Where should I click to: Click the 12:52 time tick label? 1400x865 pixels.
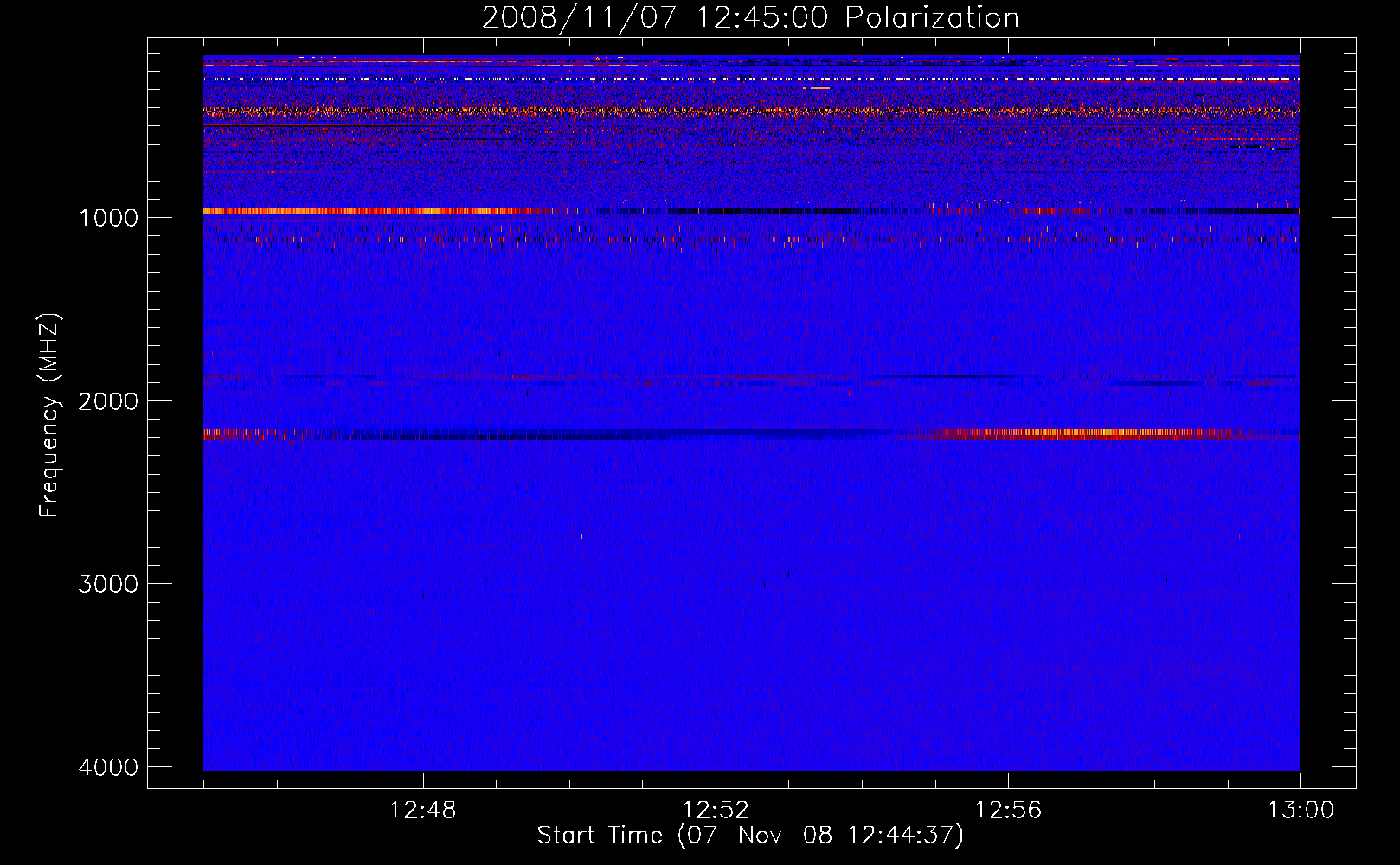[716, 811]
